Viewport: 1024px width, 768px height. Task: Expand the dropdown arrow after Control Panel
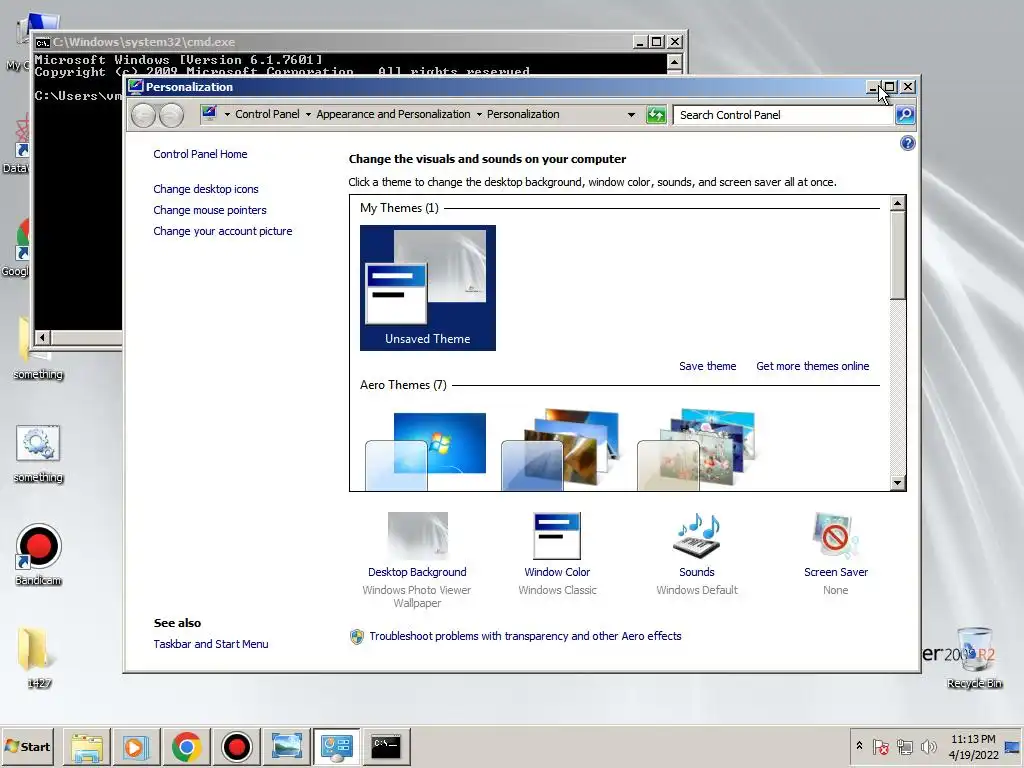click(308, 114)
